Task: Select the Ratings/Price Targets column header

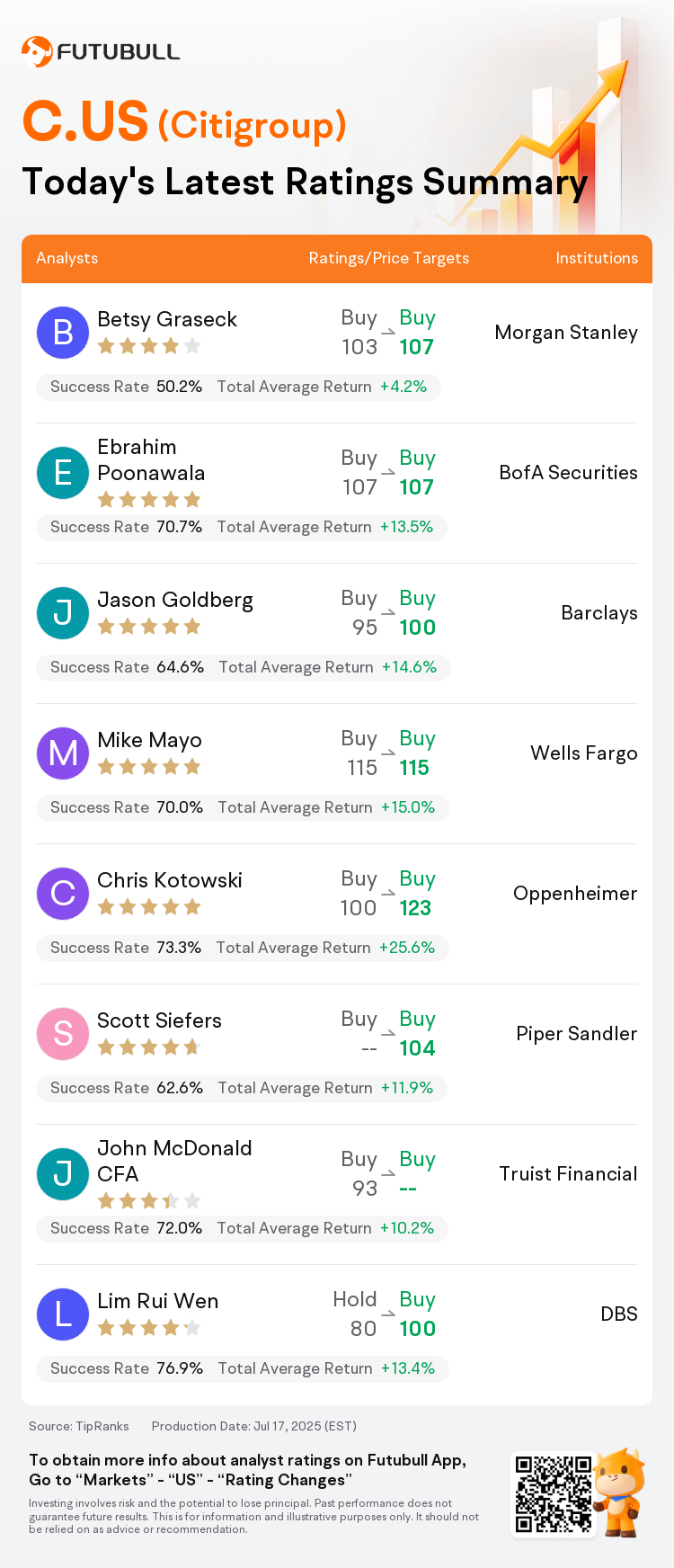Action: (x=389, y=258)
